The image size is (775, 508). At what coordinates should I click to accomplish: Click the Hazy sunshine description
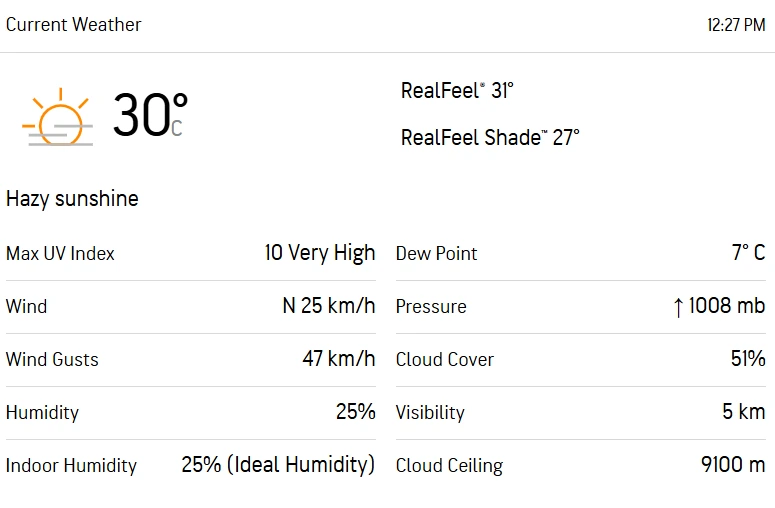[72, 199]
